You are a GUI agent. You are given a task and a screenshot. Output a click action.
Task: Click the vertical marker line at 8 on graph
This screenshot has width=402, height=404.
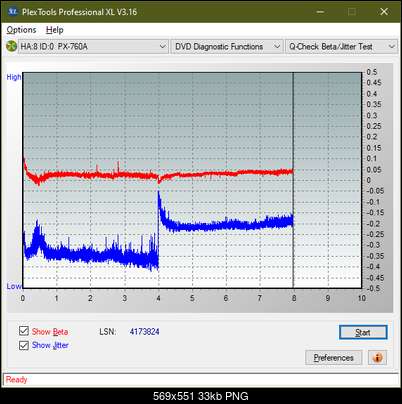click(x=293, y=180)
